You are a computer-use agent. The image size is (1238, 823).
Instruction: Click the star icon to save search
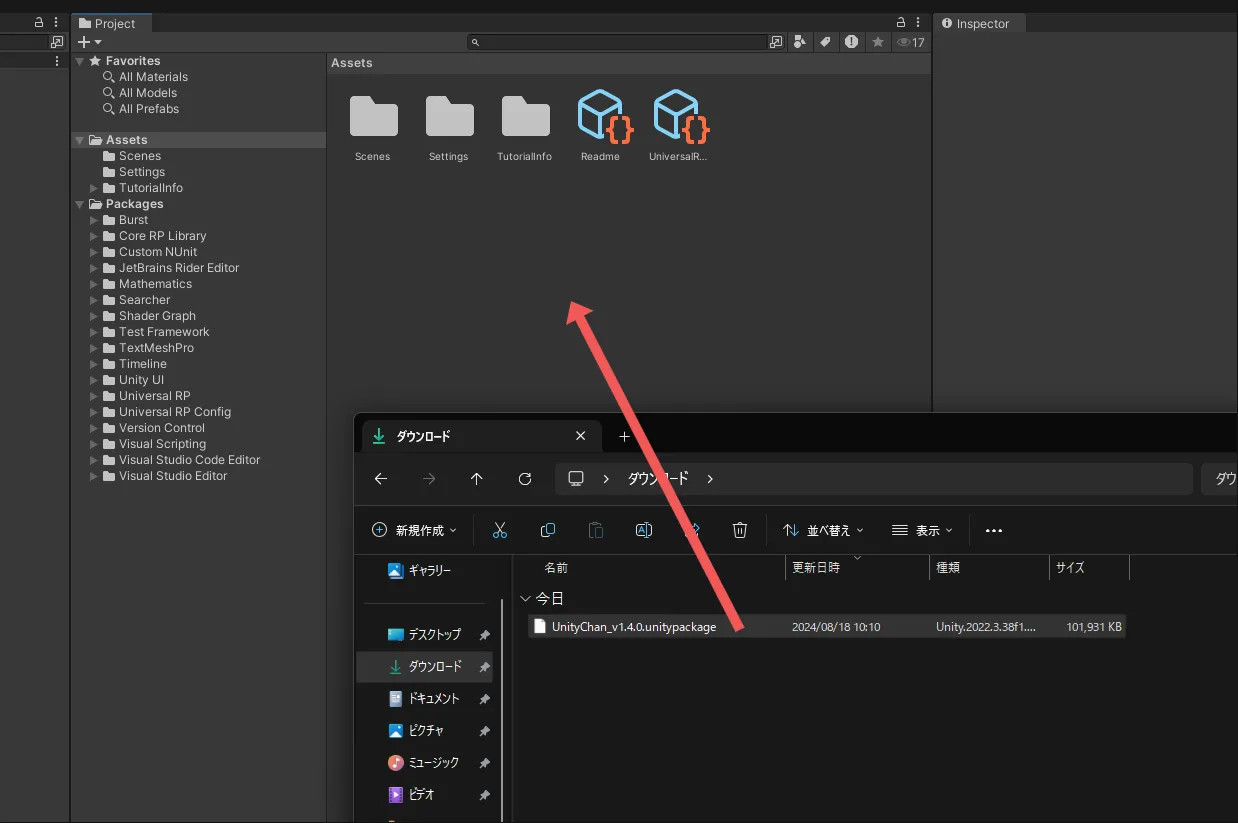pos(877,42)
